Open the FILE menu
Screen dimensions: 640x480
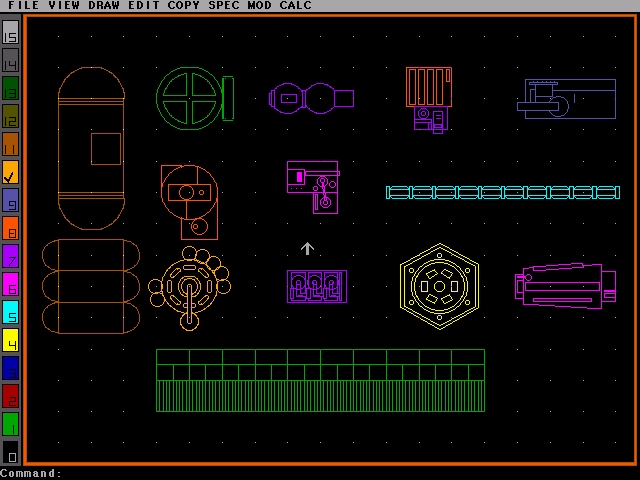(x=22, y=6)
